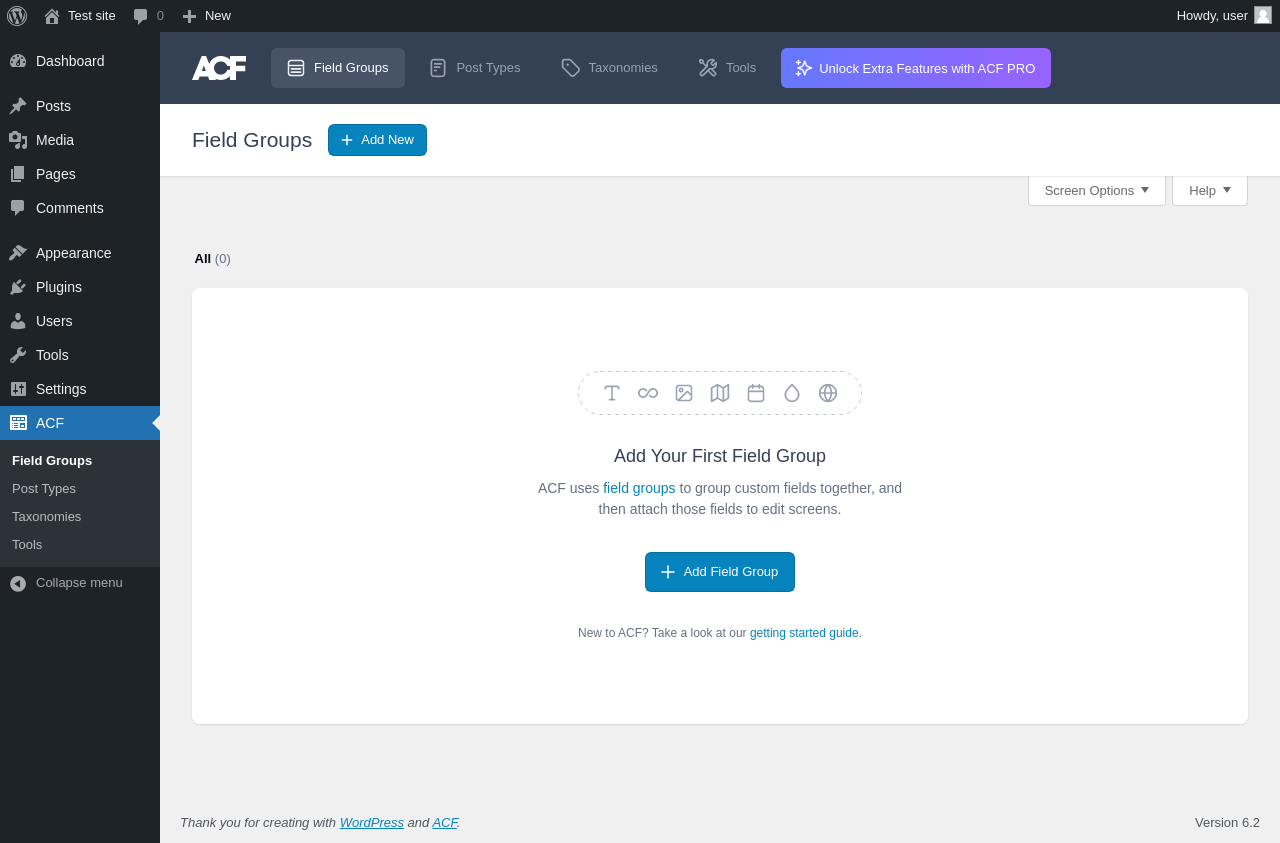Click the Collapse menu arrow icon
Image resolution: width=1280 pixels, height=843 pixels.
[x=18, y=583]
